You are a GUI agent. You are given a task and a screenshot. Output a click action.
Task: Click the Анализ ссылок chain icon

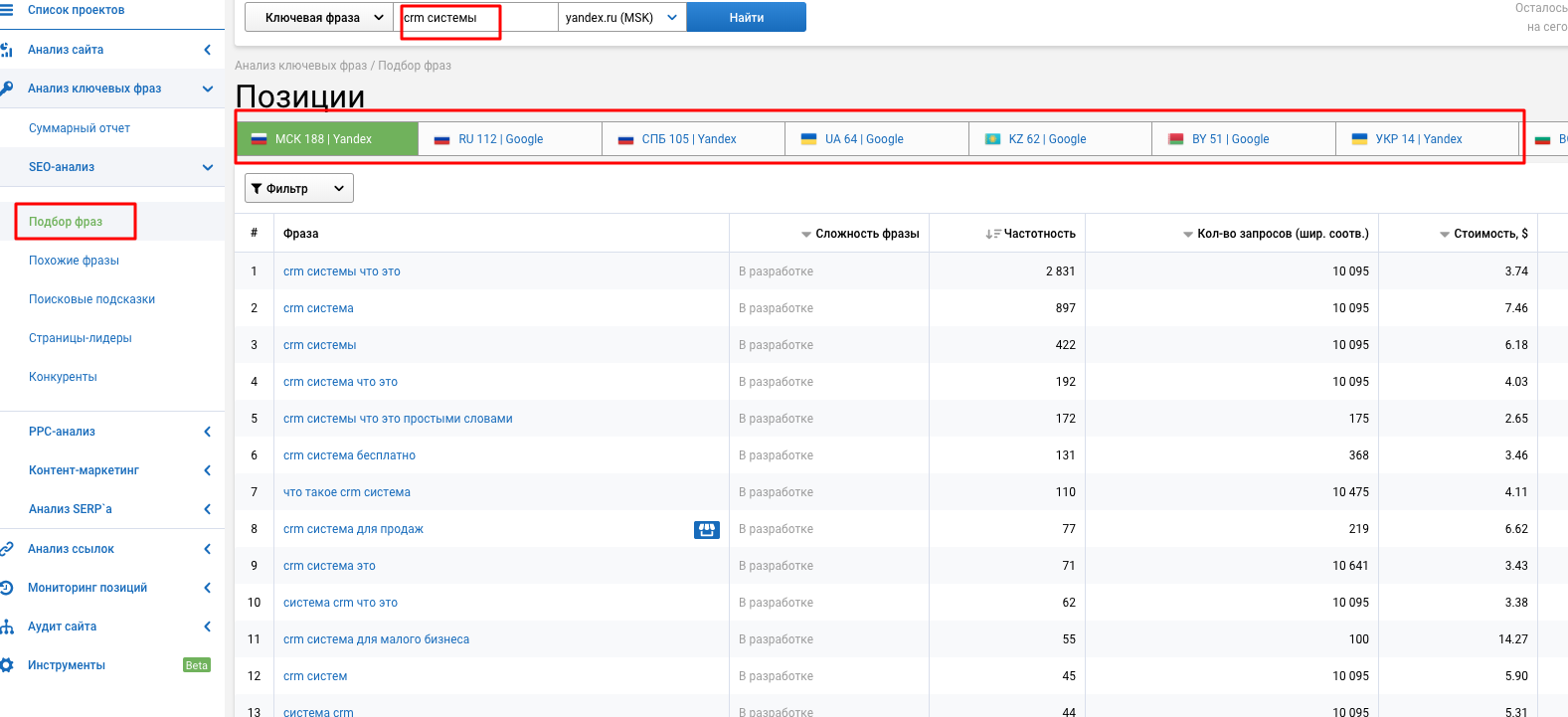coord(7,549)
